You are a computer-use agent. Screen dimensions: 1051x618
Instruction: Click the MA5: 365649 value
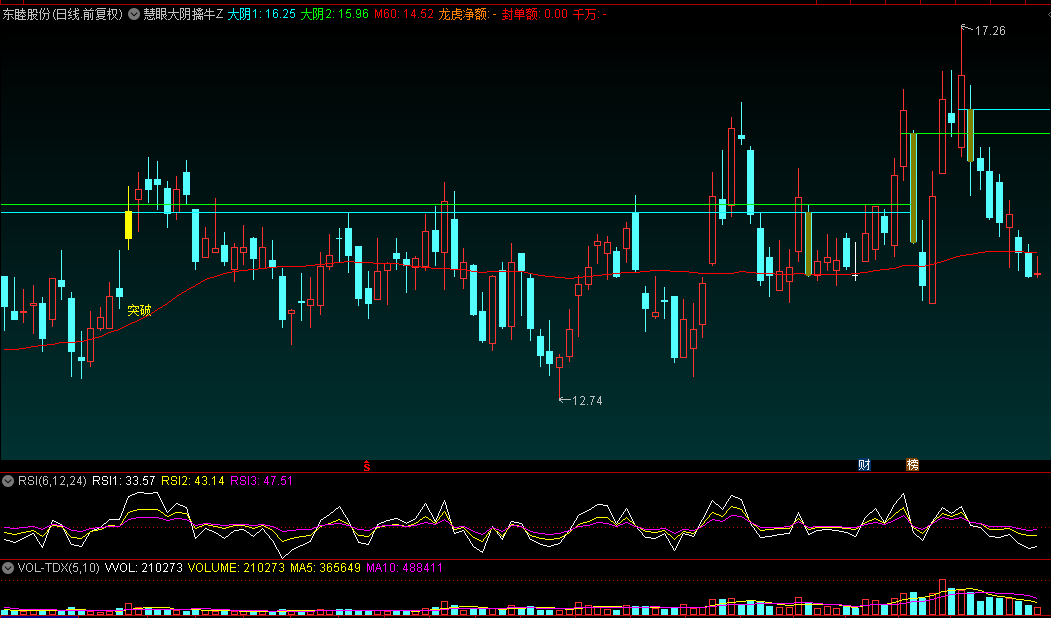[325, 568]
